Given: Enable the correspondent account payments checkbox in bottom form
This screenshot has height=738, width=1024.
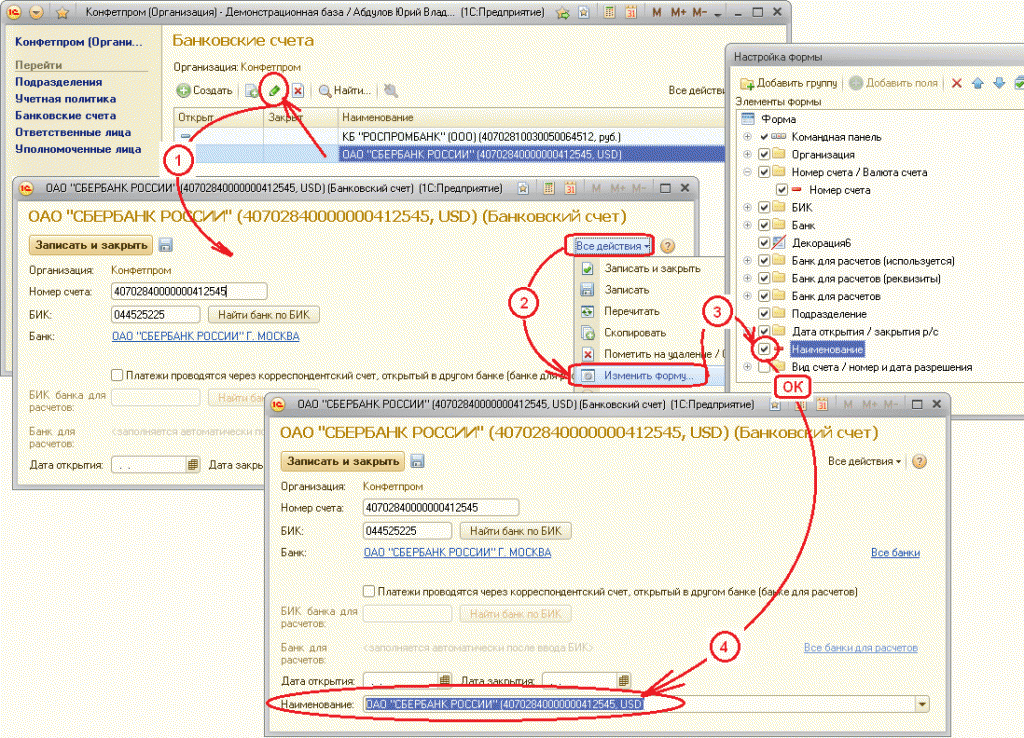Looking at the screenshot, I should click(369, 590).
